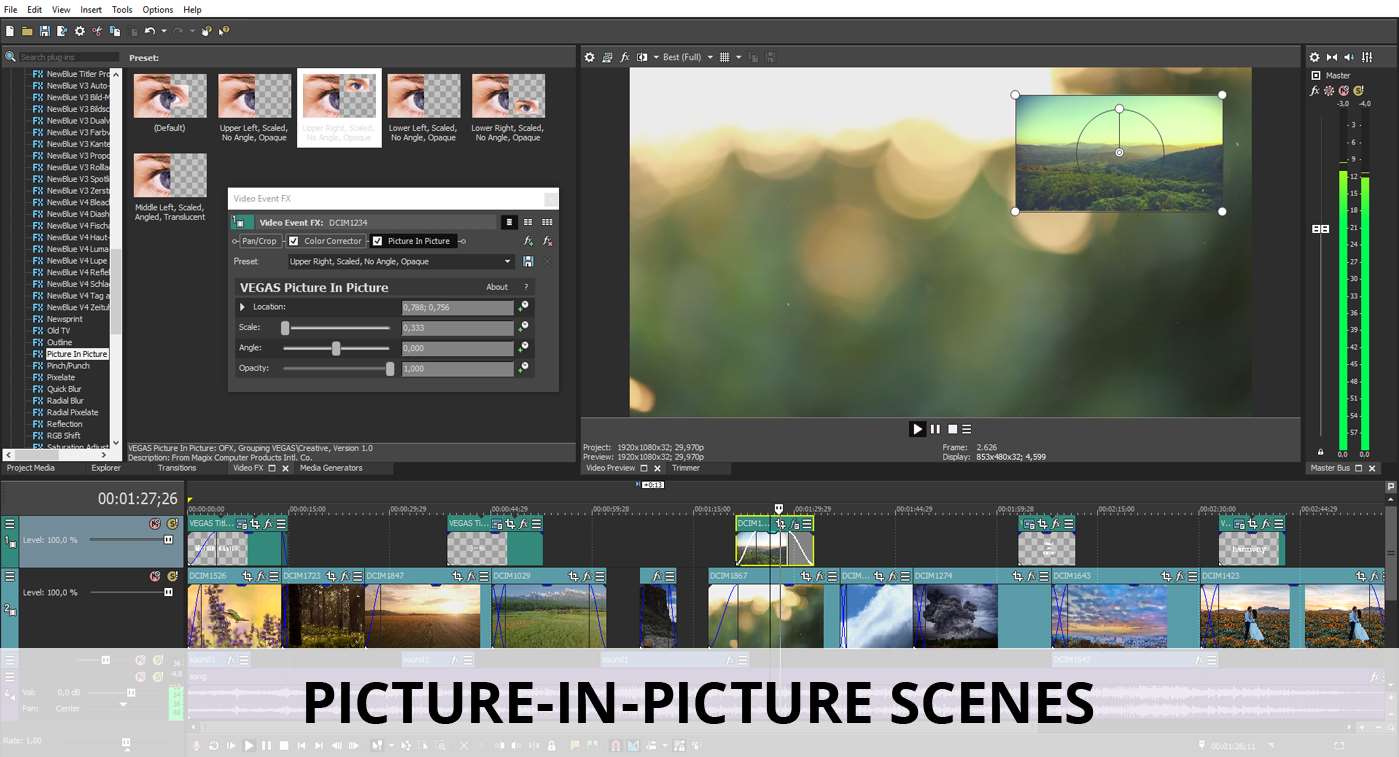This screenshot has height=757, width=1399.
Task: Play the video preview
Action: (x=917, y=429)
